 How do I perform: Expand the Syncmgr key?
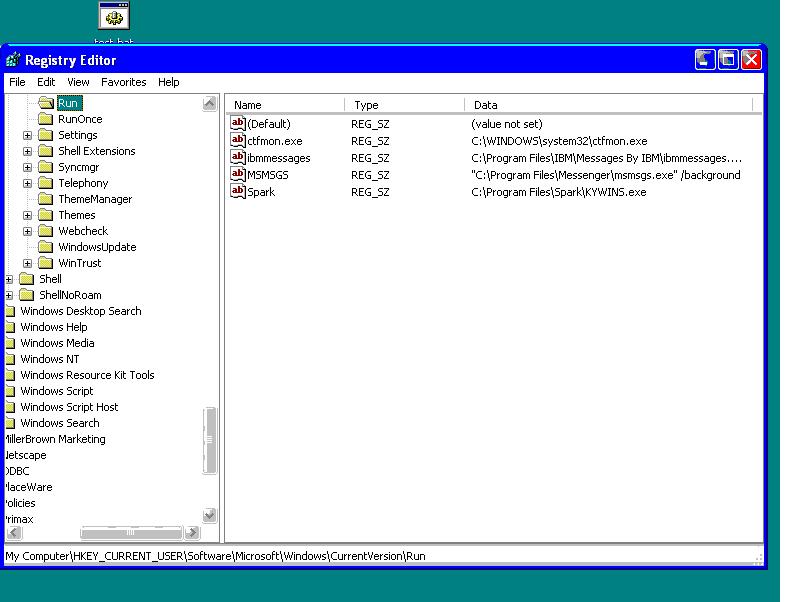(28, 167)
